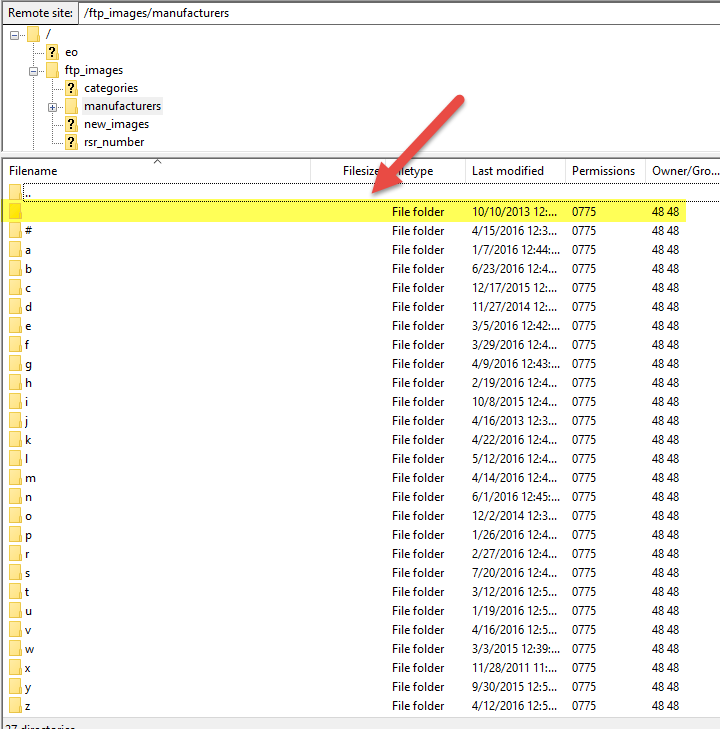Select folder 'z' in file list
The height and width of the screenshot is (729, 720).
[x=29, y=706]
